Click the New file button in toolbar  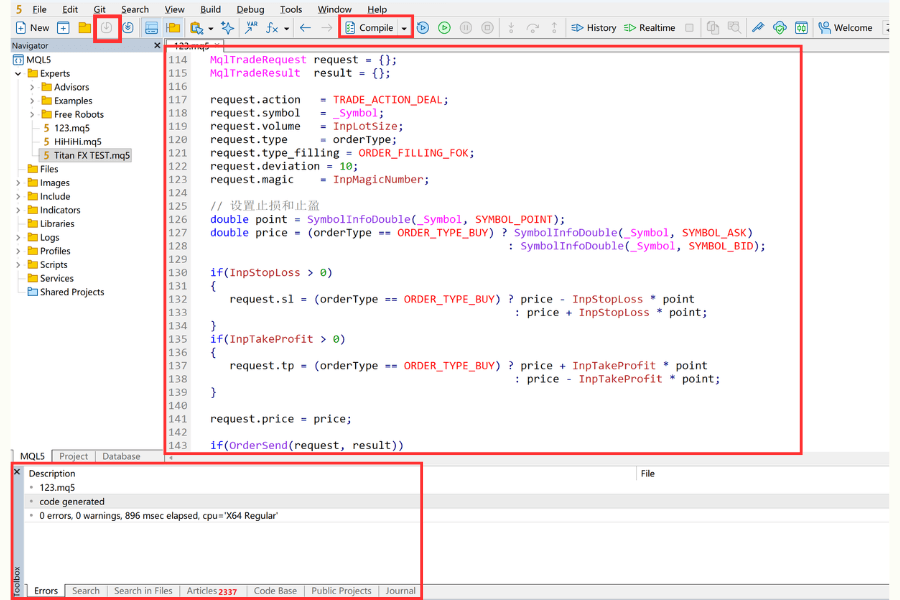coord(32,28)
